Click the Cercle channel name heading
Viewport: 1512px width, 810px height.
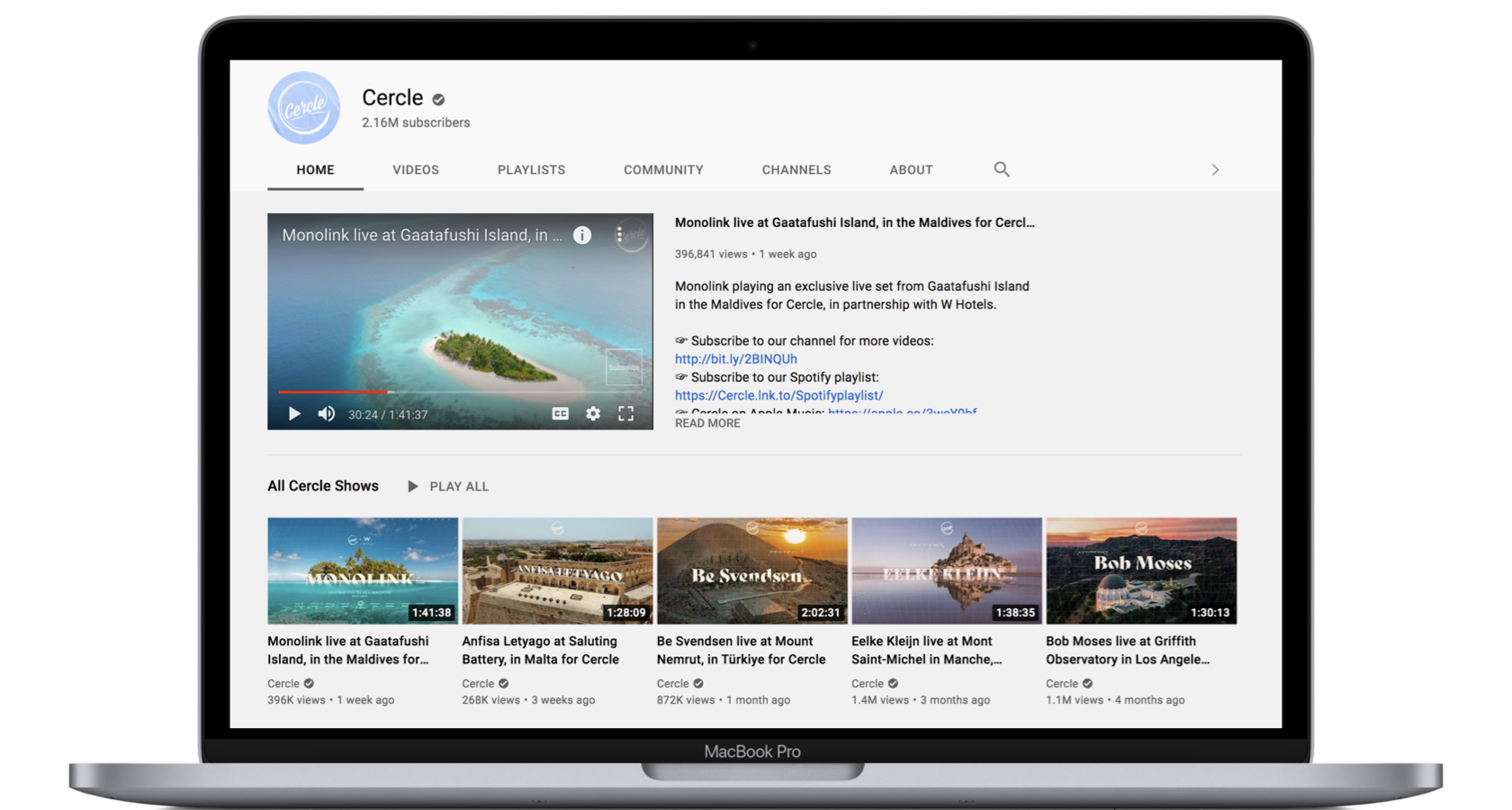pos(392,97)
